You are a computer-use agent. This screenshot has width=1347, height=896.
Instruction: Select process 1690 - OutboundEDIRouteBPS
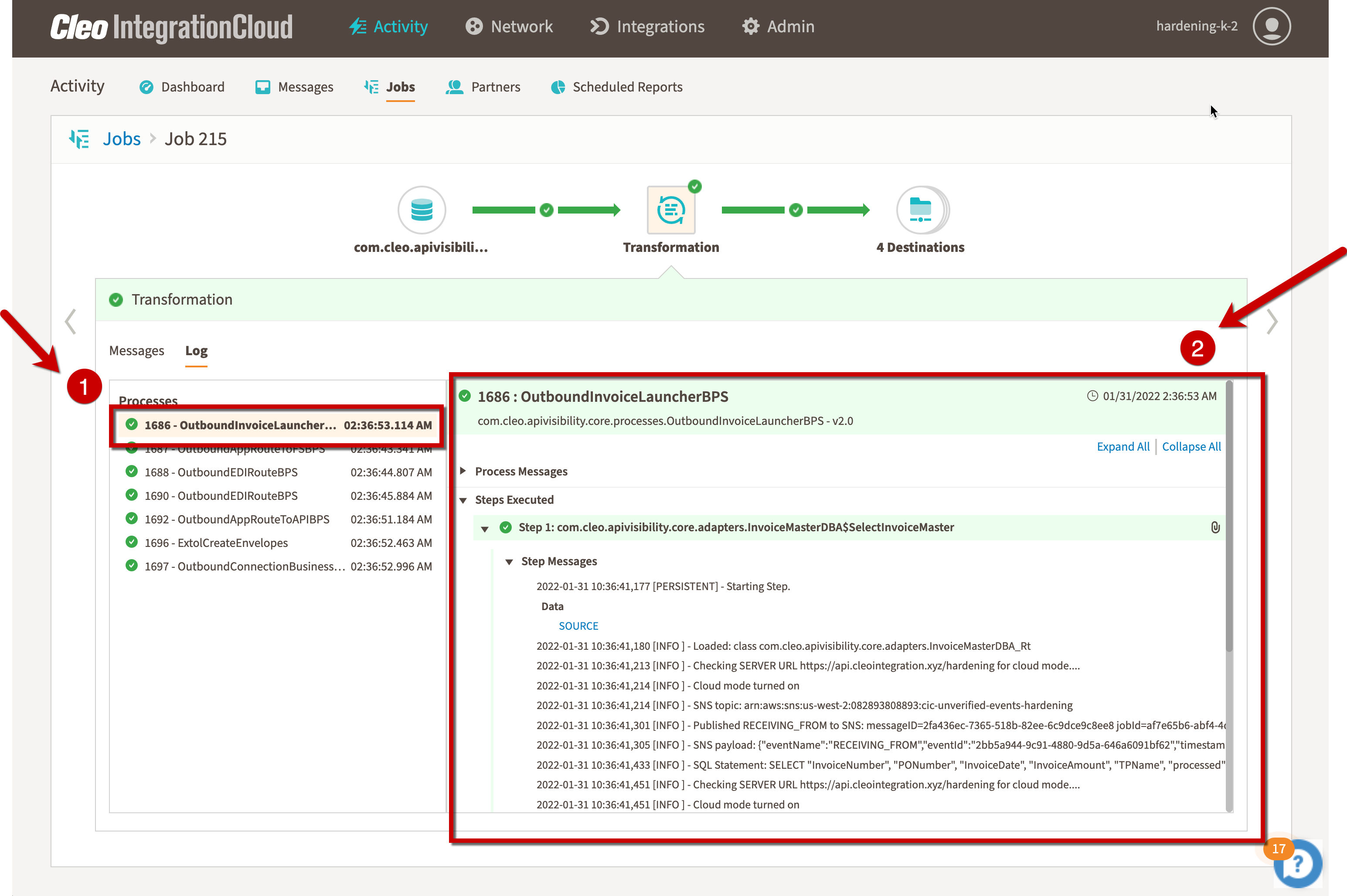tap(278, 496)
